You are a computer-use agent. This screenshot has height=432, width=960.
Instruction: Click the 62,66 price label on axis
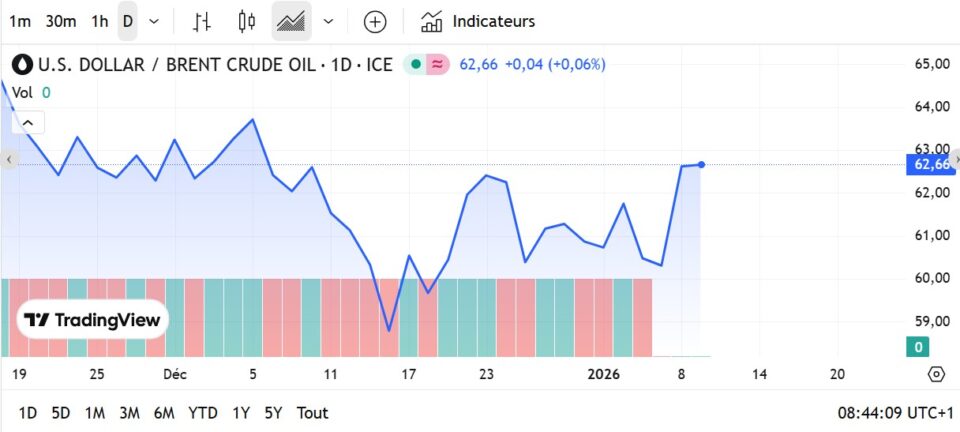pyautogui.click(x=930, y=164)
